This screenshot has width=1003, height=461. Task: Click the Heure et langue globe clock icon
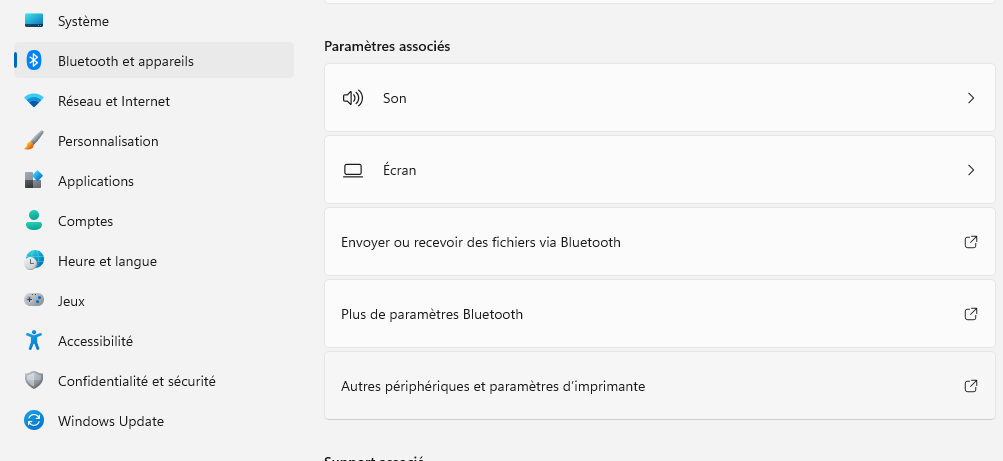[34, 261]
